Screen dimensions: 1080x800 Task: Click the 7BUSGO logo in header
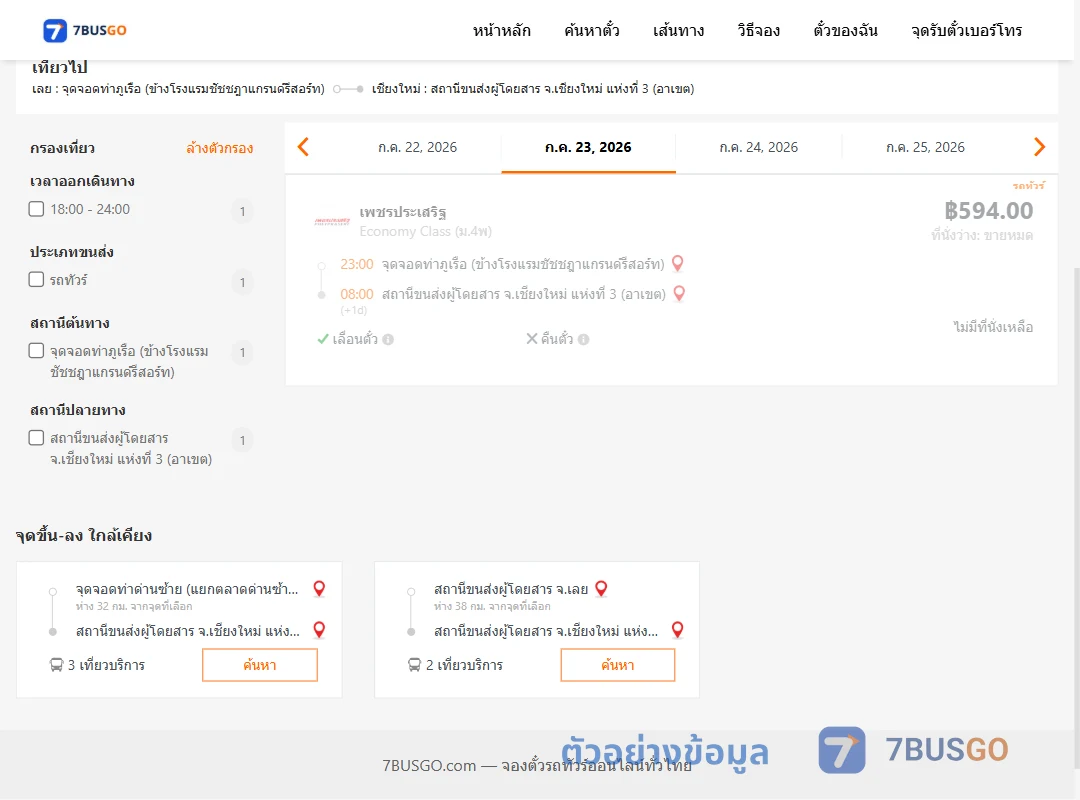click(x=85, y=30)
